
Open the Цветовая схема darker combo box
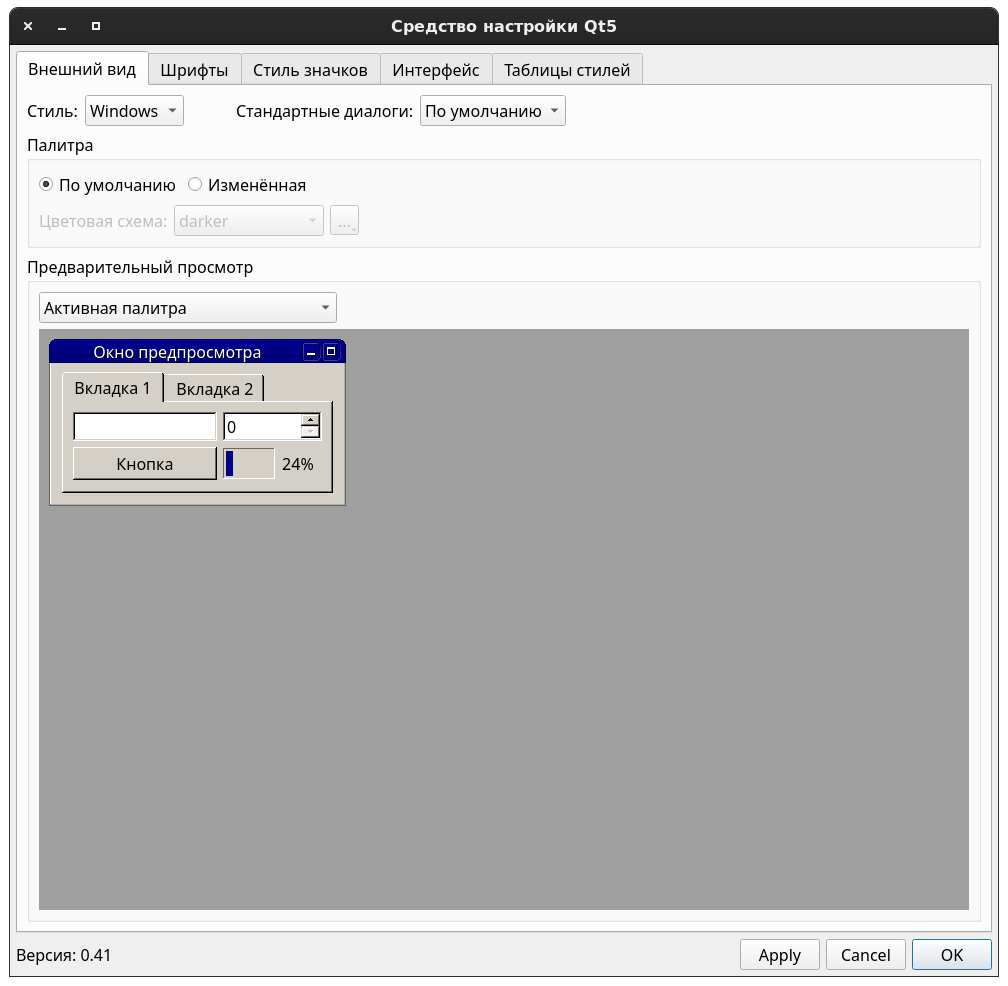click(x=249, y=220)
